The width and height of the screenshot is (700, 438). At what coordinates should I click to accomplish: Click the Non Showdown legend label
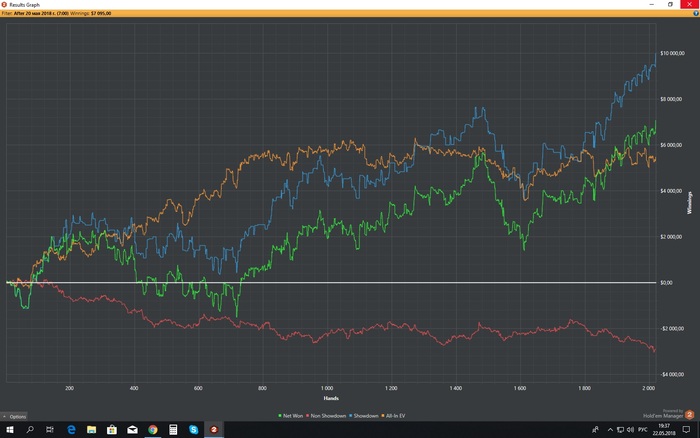coord(328,416)
